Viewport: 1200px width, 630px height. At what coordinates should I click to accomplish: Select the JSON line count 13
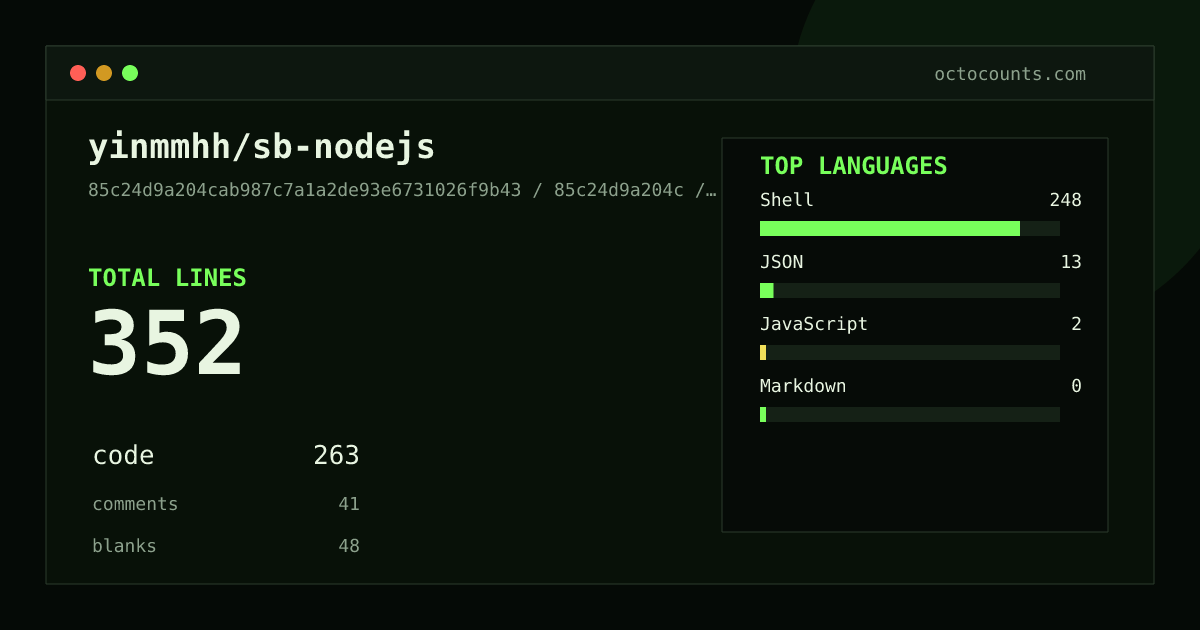coord(1071,262)
